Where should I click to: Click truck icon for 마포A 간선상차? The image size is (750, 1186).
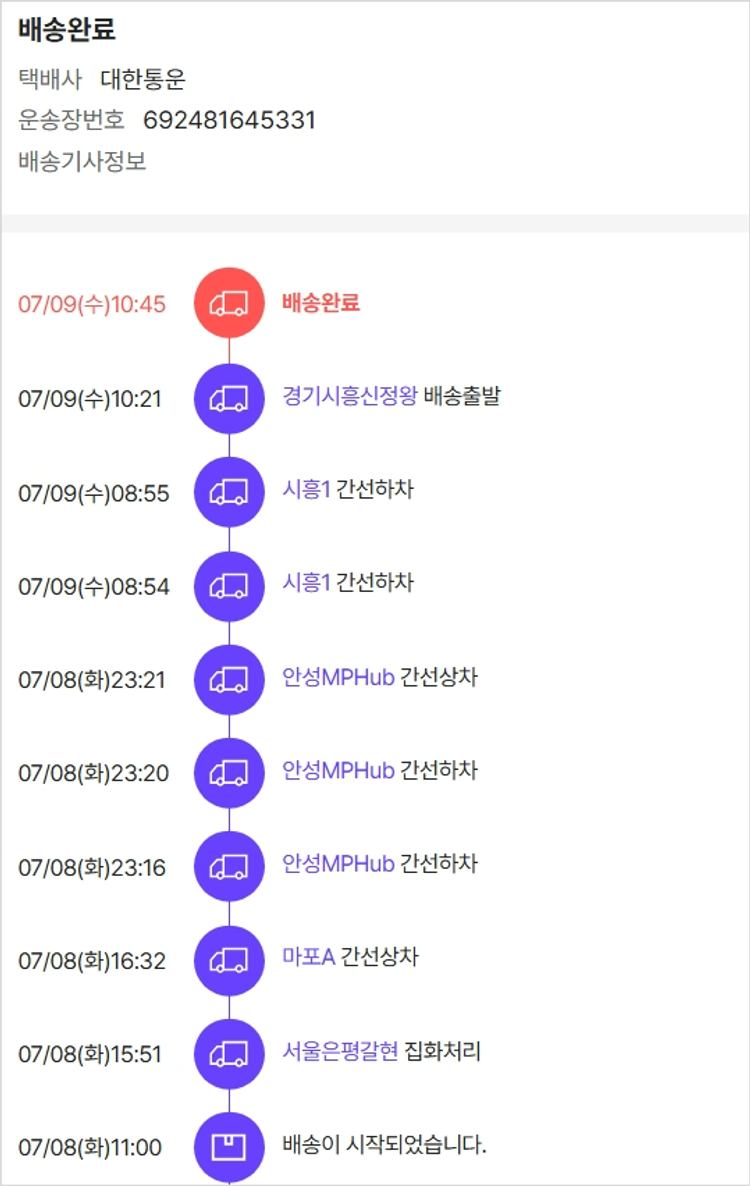[x=229, y=961]
